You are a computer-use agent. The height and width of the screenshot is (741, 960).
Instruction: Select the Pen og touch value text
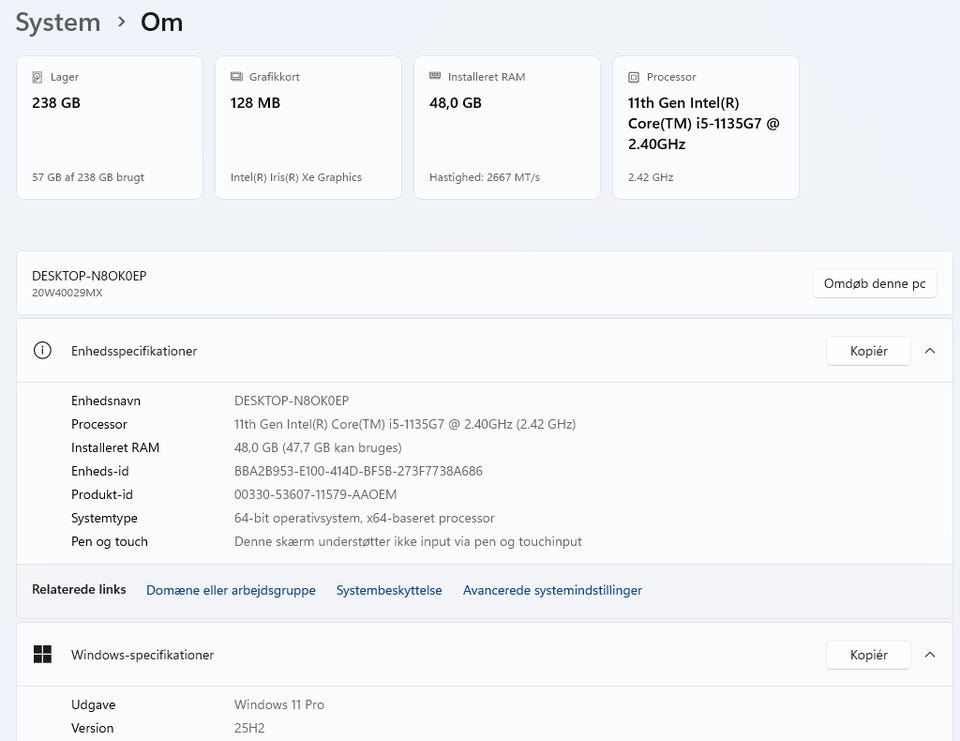[408, 541]
